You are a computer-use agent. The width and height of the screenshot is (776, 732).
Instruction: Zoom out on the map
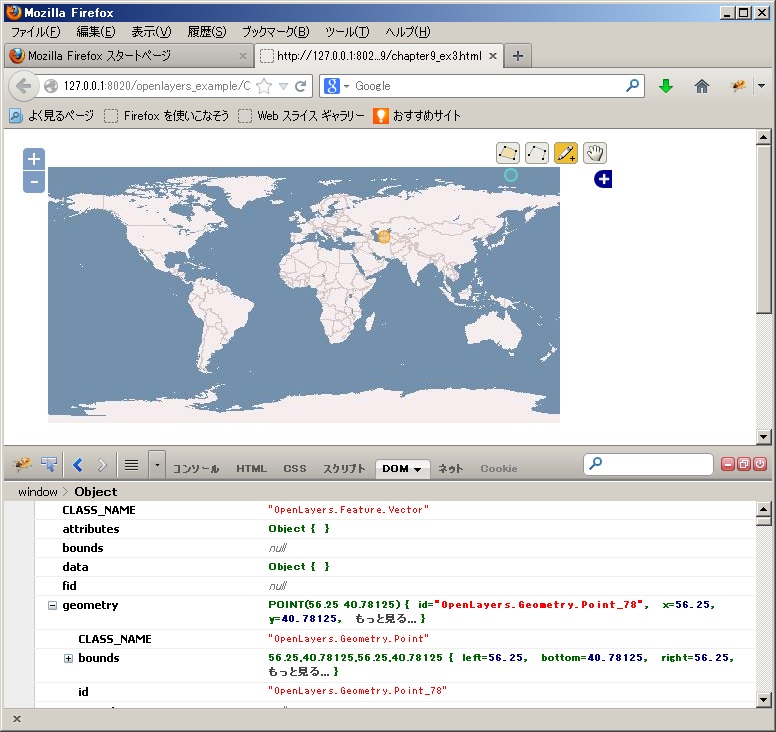(34, 181)
